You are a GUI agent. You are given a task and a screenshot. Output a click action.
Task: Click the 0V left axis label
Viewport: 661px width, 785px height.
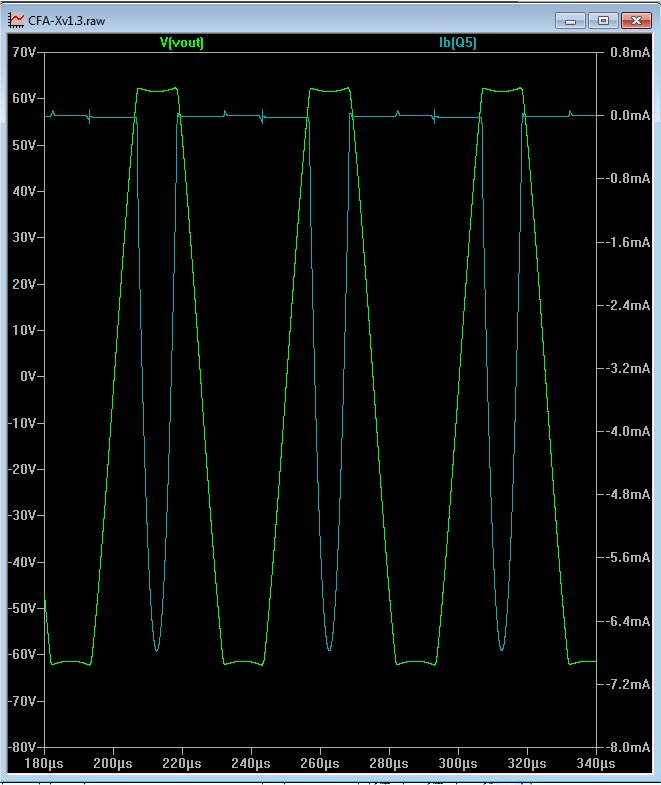coord(28,376)
